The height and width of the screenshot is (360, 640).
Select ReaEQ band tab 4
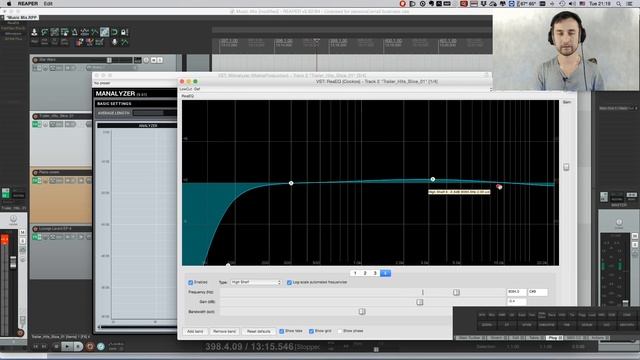pyautogui.click(x=385, y=273)
